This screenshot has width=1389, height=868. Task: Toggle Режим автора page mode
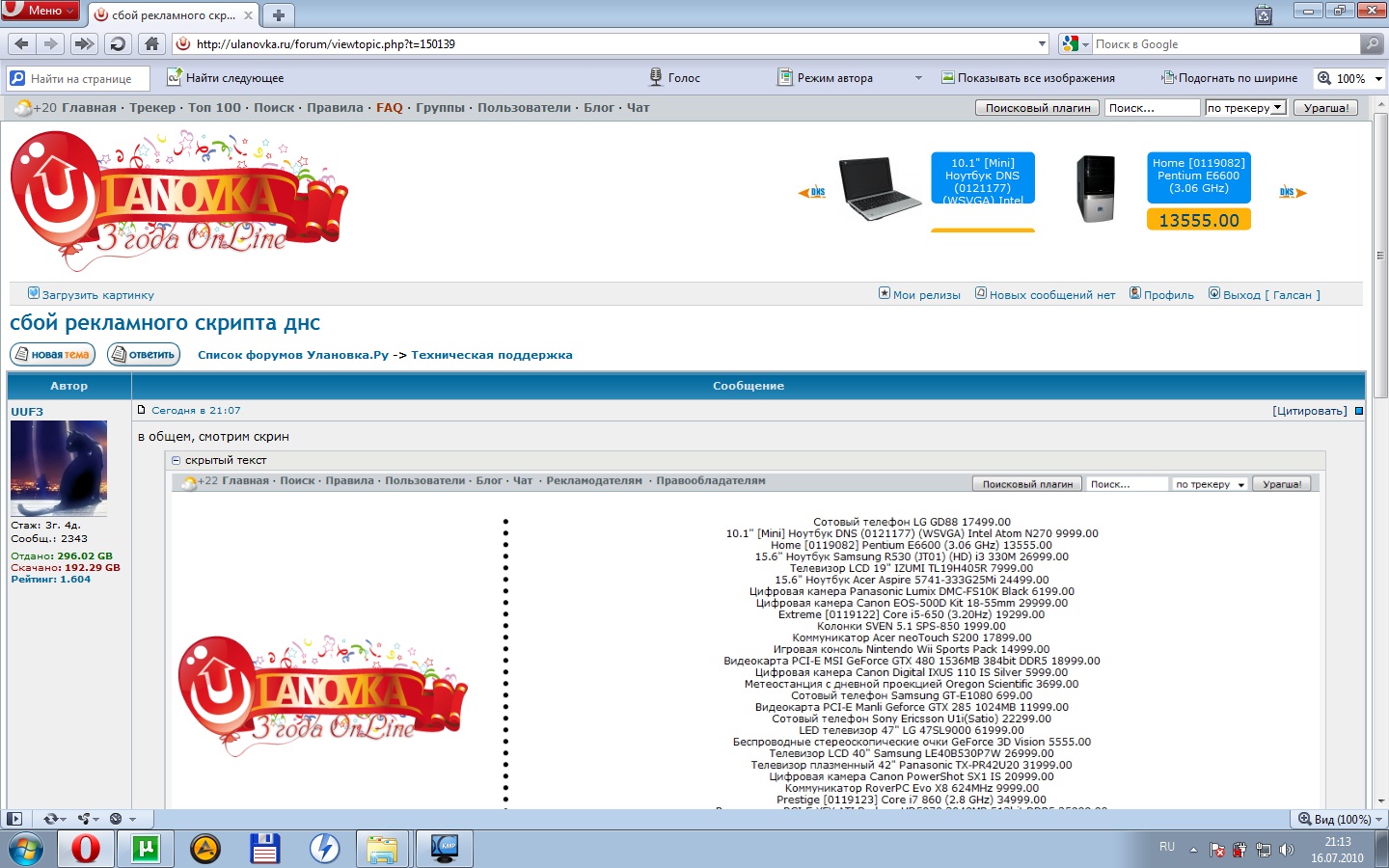click(x=826, y=78)
